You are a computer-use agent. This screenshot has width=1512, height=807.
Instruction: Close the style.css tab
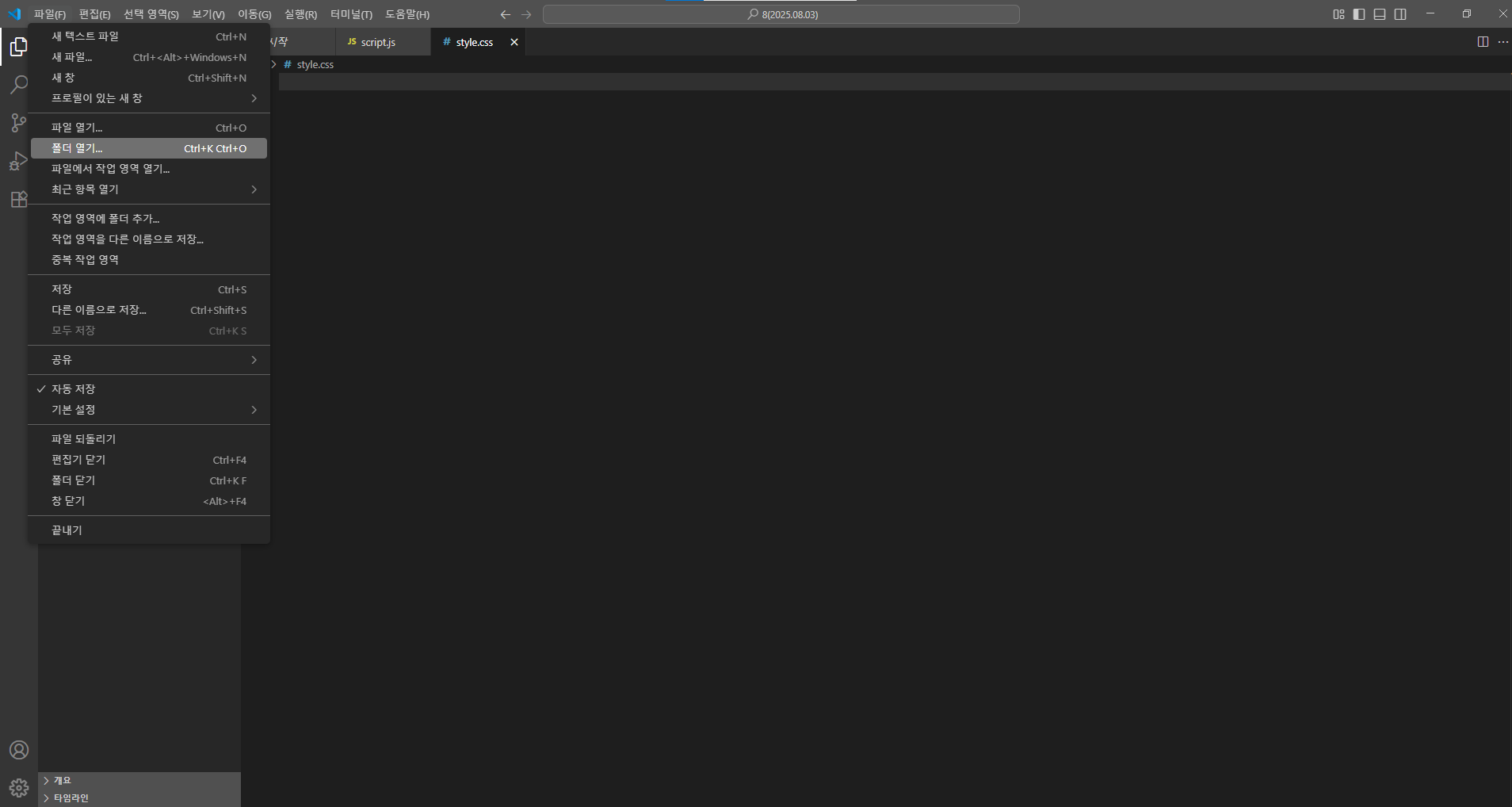(514, 42)
